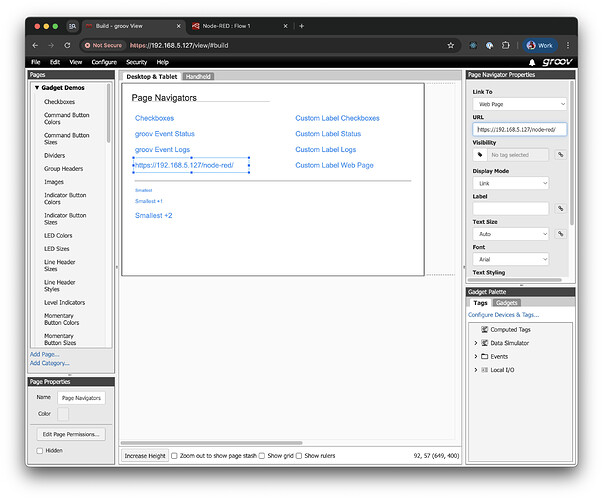This screenshot has width=602, height=500.
Task: Click the browser back arrow
Action: pyautogui.click(x=35, y=45)
